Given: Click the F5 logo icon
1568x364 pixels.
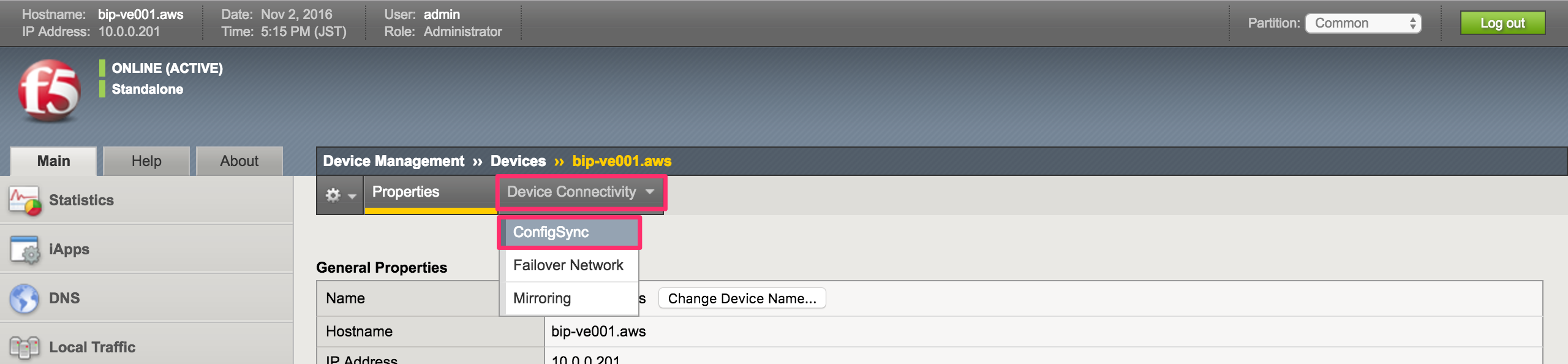Looking at the screenshot, I should tap(49, 91).
